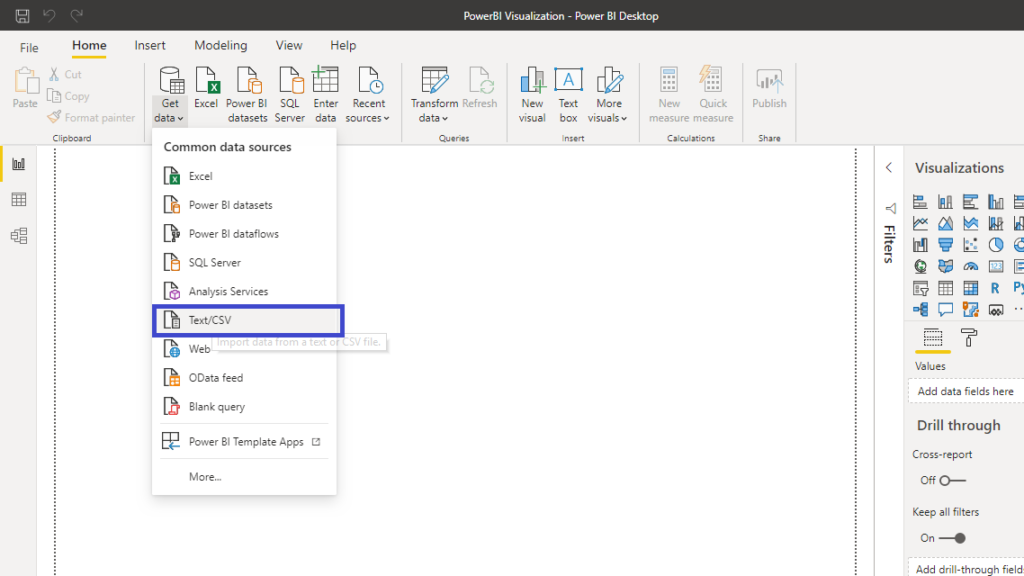Switch to Data view in left sidebar

coord(18,200)
